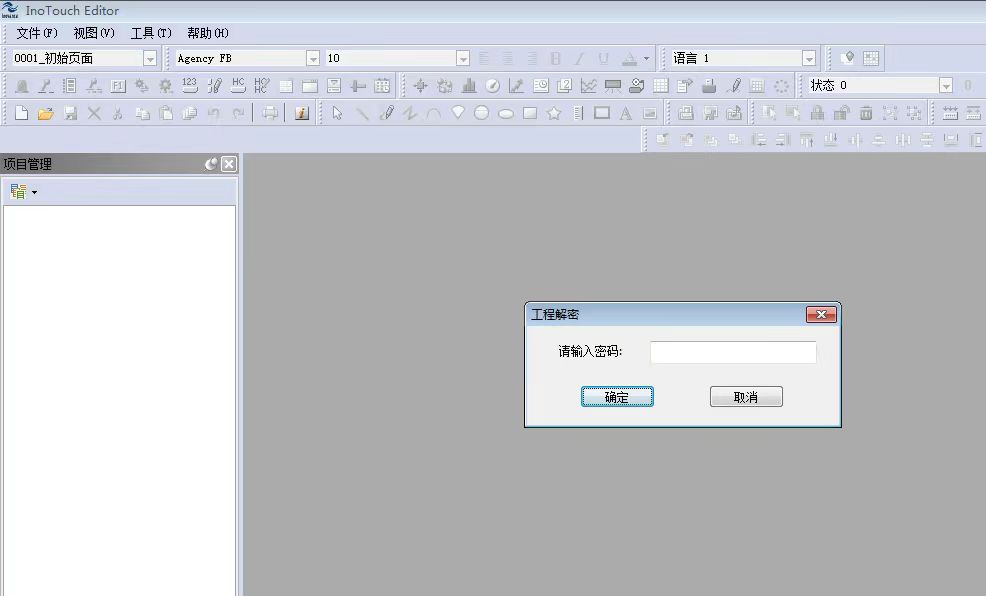Toggle bold text formatting
Image resolution: width=986 pixels, height=596 pixels.
(556, 59)
